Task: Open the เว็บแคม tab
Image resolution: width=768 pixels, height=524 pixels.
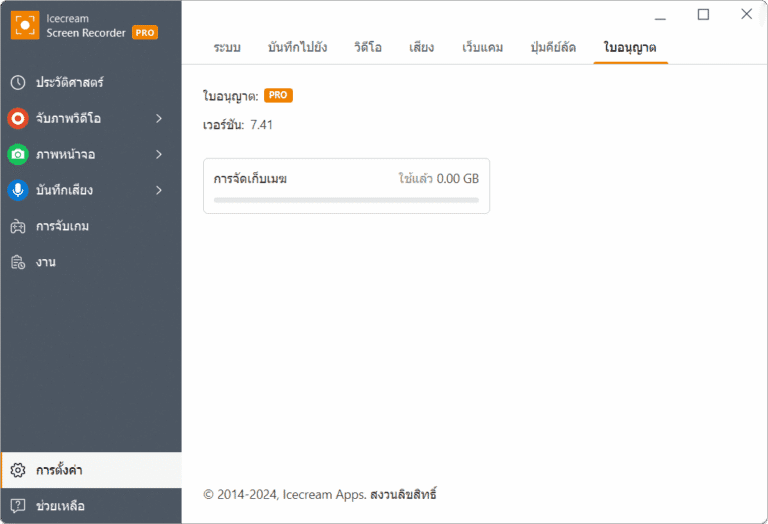Action: 482,48
